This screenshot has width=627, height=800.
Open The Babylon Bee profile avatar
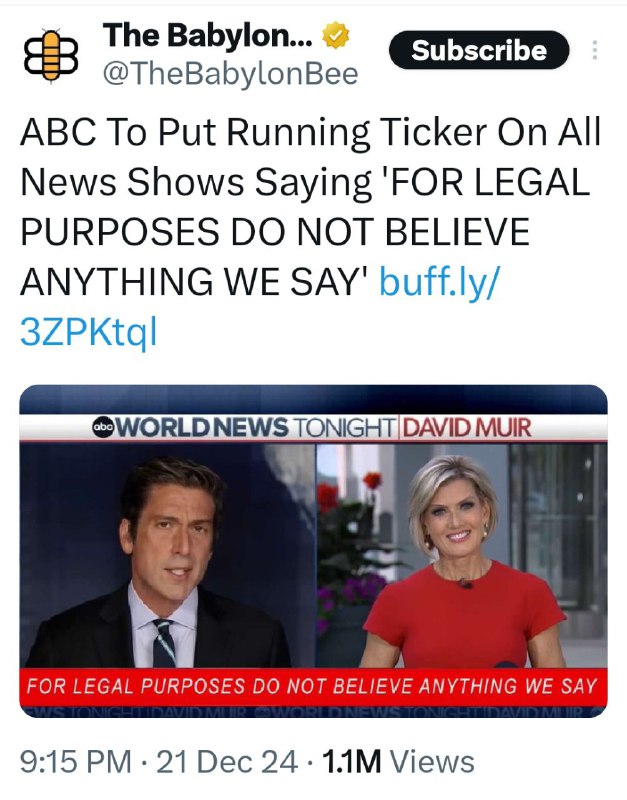click(51, 55)
